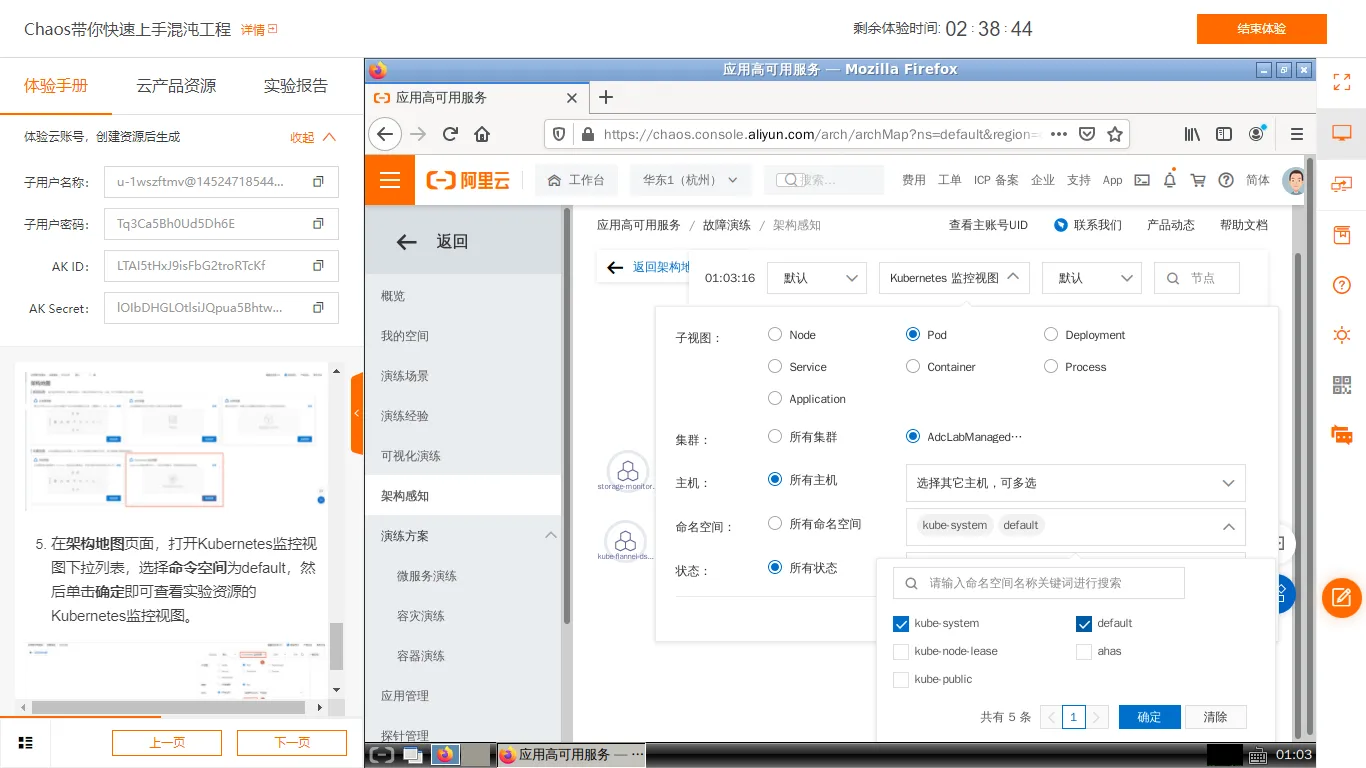The height and width of the screenshot is (768, 1366).
Task: Select 所有命名空间 radio option
Action: pos(775,523)
